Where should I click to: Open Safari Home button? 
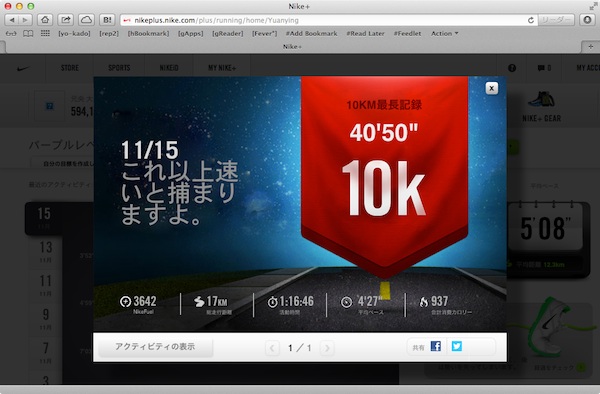(45, 20)
